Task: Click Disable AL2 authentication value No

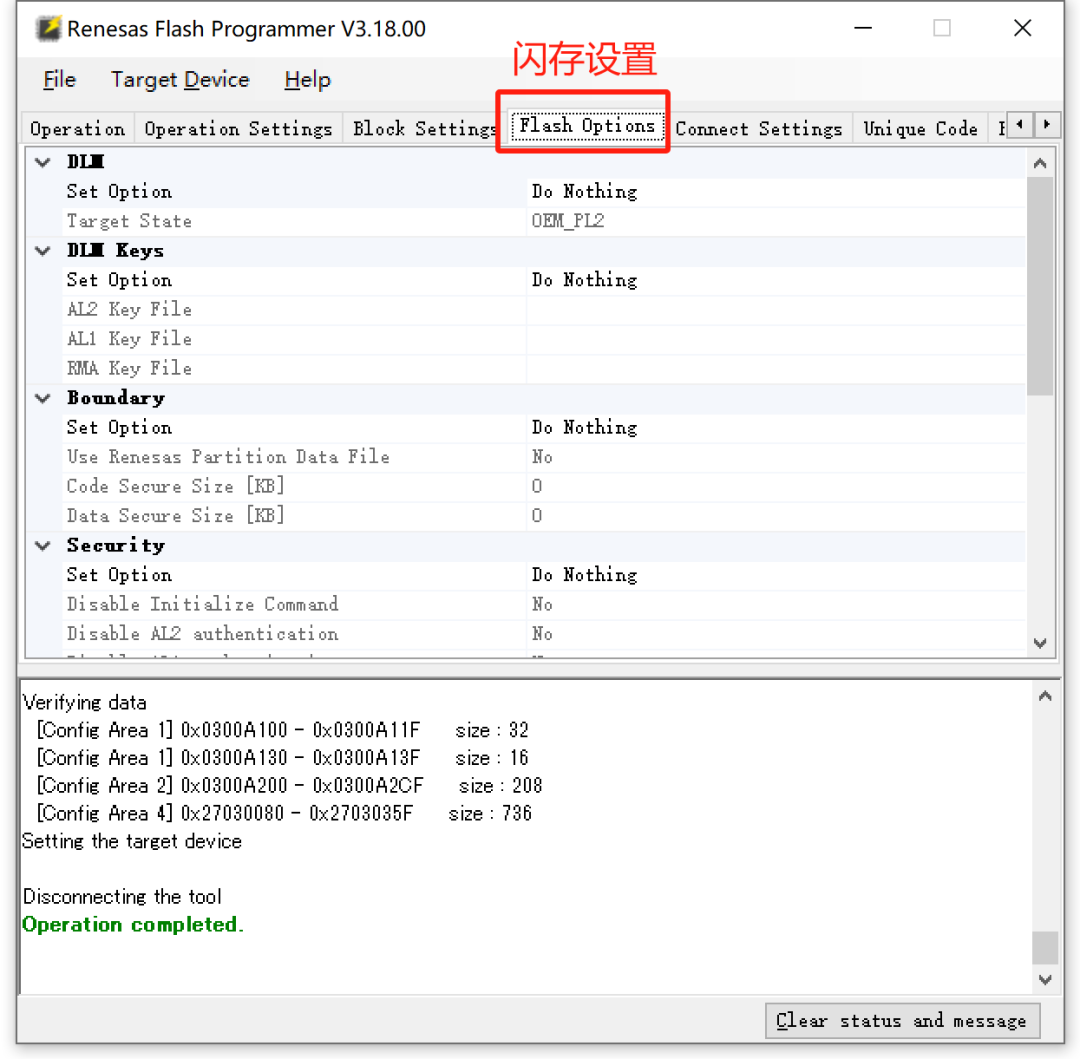Action: 776,634
